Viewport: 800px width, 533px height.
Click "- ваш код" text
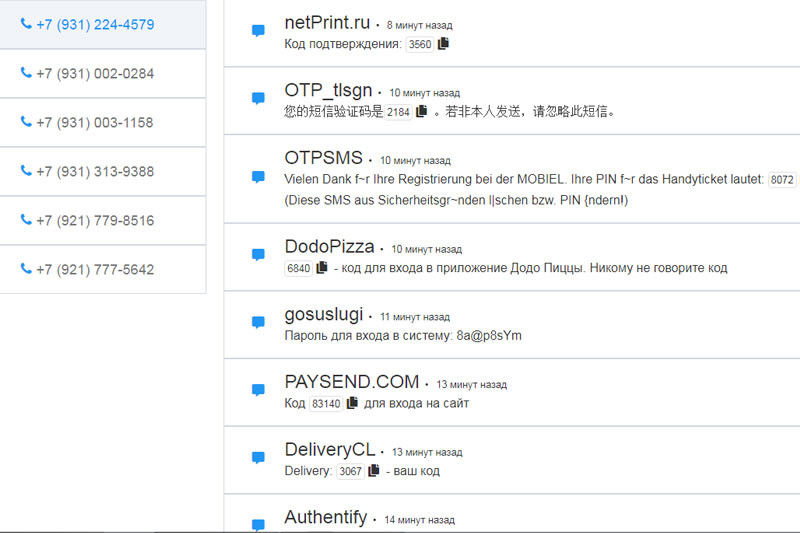413,471
